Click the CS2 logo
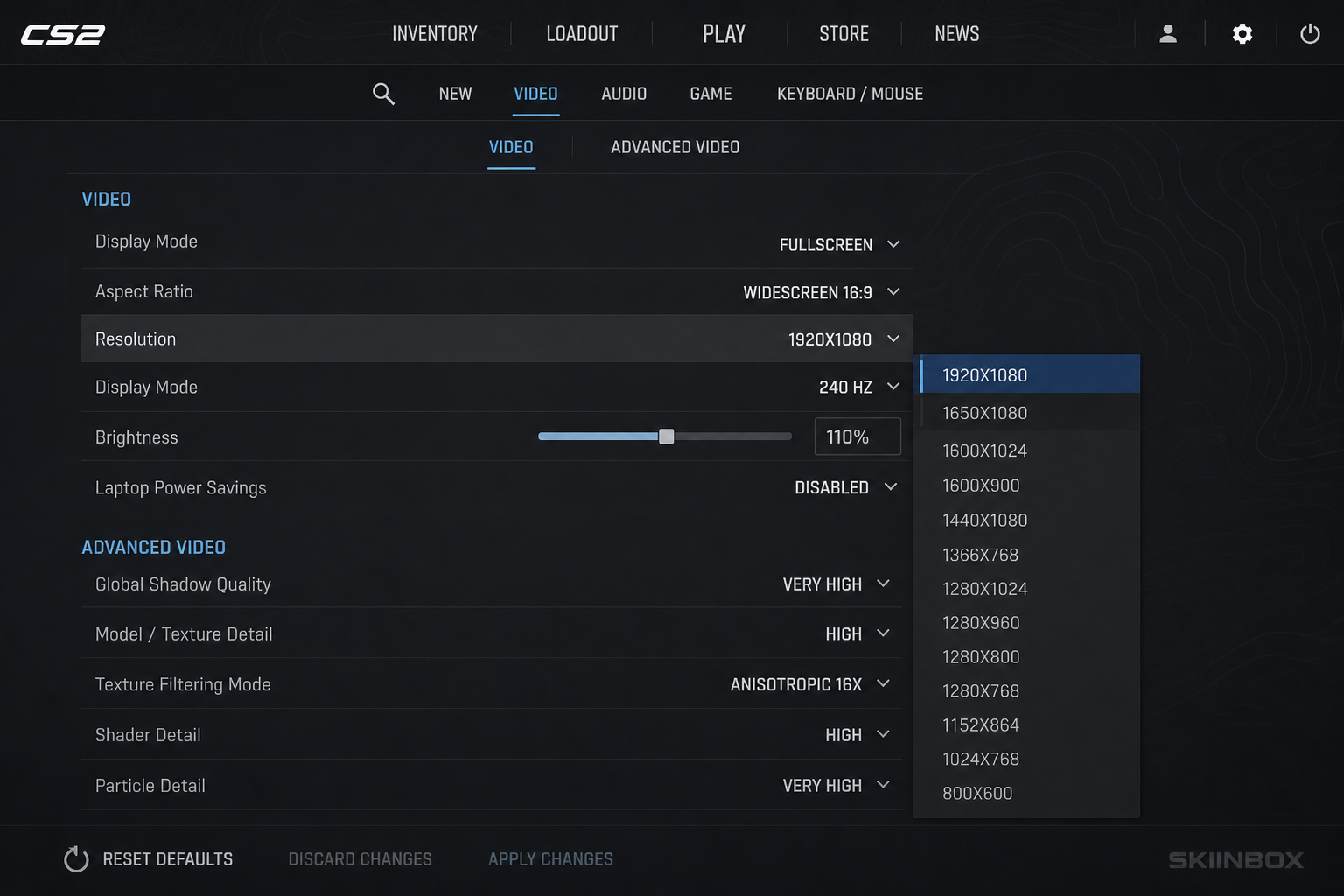The image size is (1344, 896). [x=63, y=34]
